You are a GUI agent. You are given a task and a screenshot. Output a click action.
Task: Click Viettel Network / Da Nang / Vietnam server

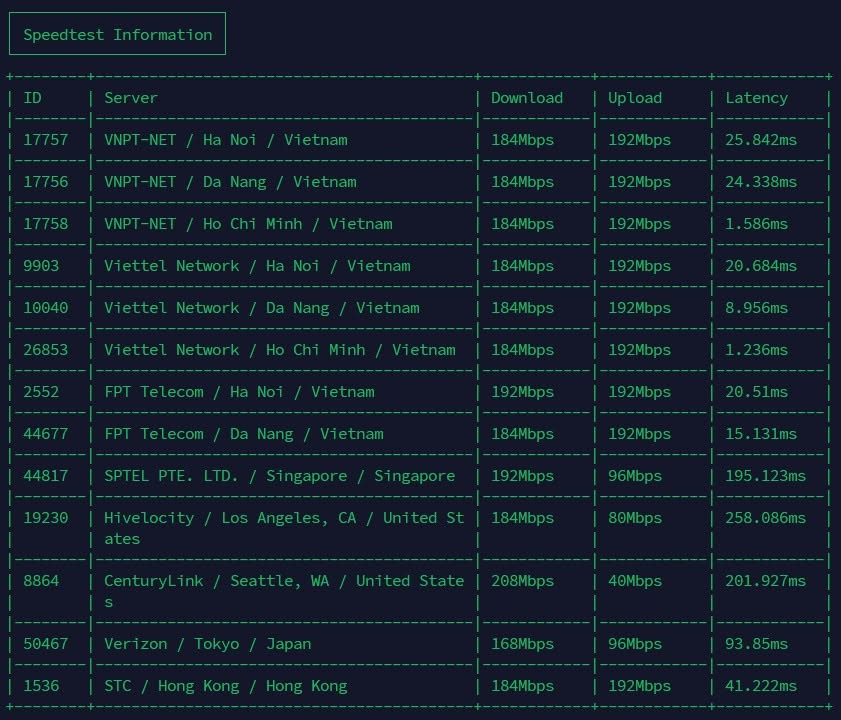click(262, 308)
